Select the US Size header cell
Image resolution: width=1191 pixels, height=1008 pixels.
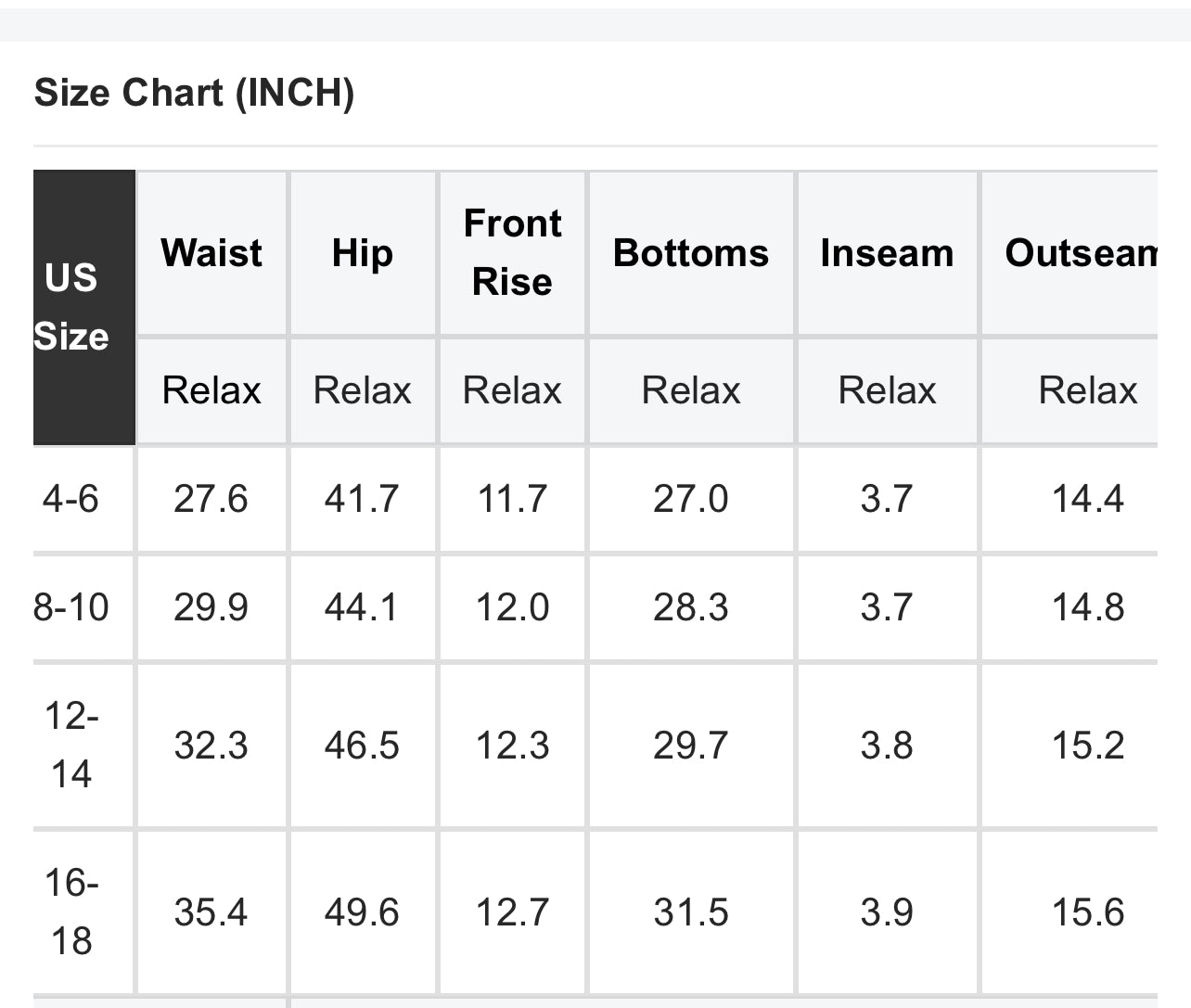[x=72, y=307]
